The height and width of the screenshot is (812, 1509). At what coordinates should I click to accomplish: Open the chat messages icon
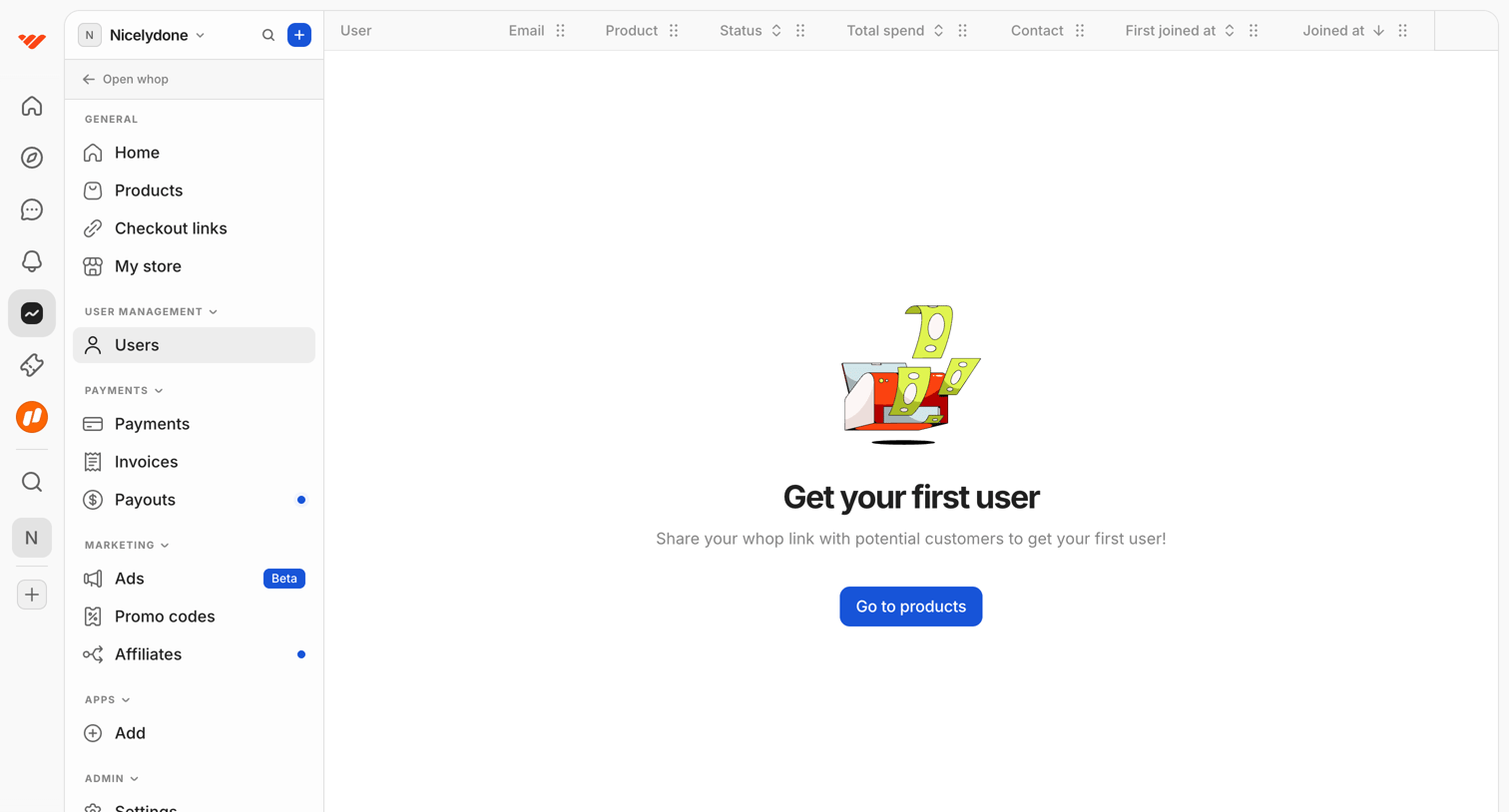pyautogui.click(x=32, y=209)
